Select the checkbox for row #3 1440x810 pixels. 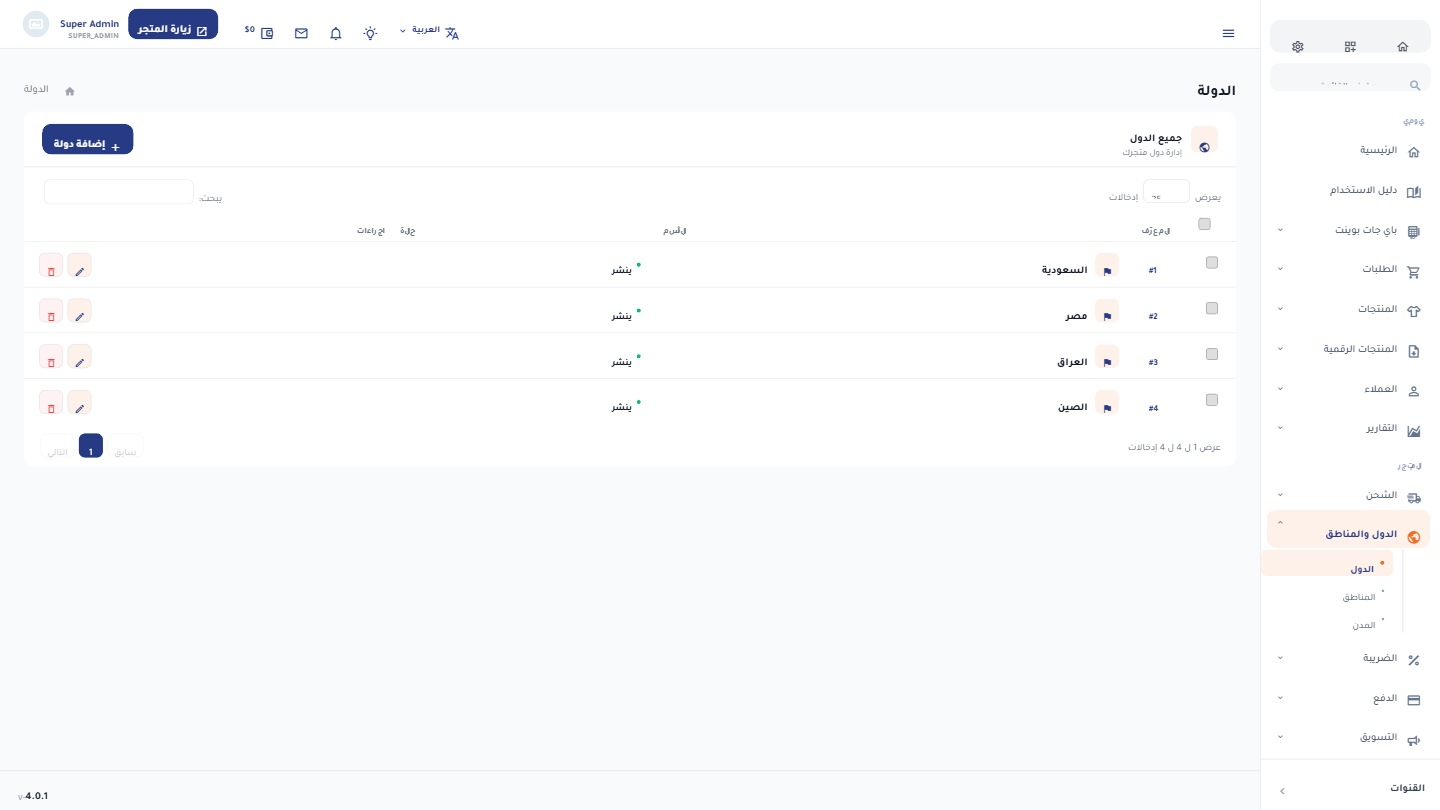pos(1212,354)
